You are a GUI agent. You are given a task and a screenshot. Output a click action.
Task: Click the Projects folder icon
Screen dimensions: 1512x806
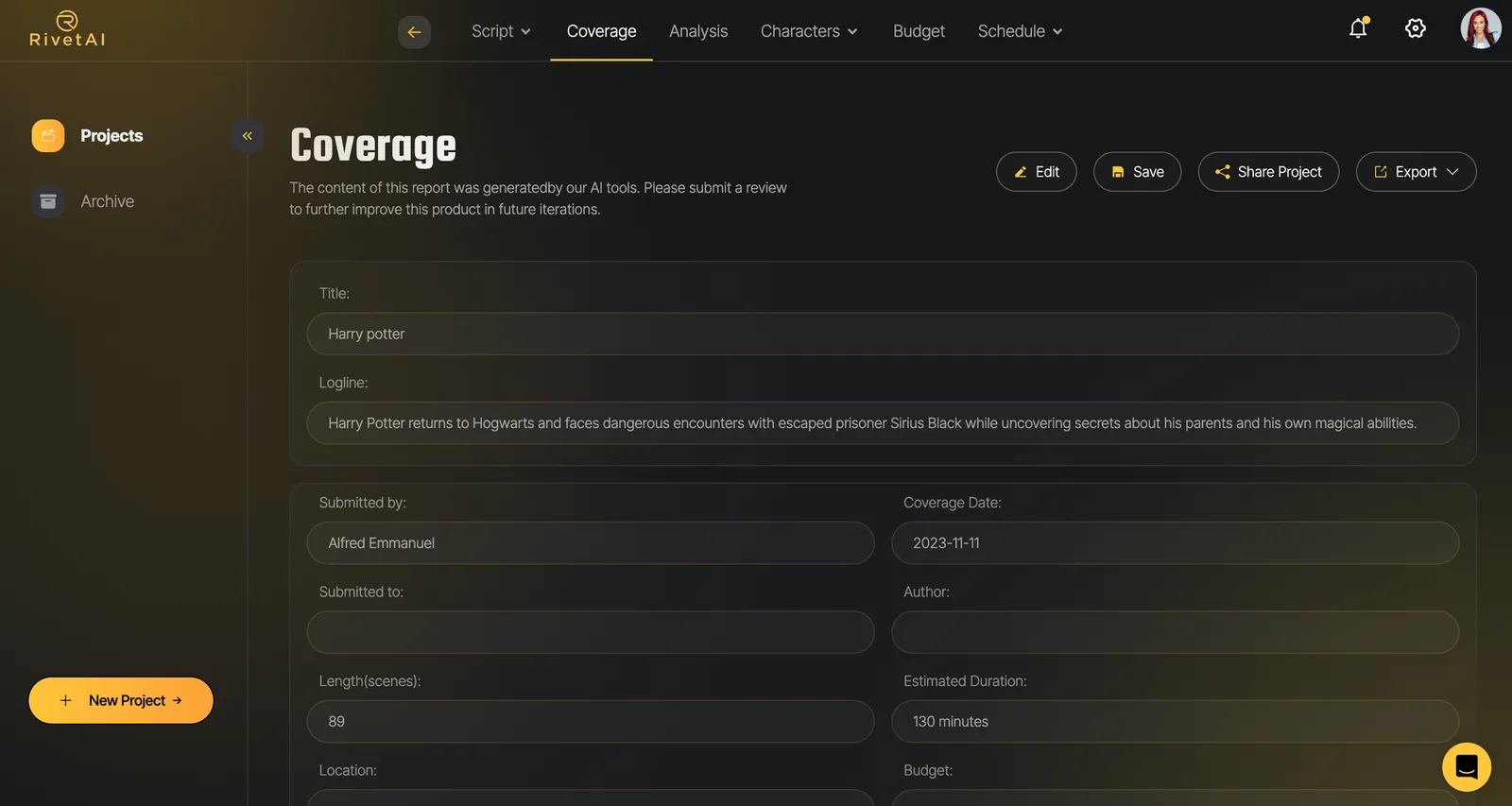[48, 136]
